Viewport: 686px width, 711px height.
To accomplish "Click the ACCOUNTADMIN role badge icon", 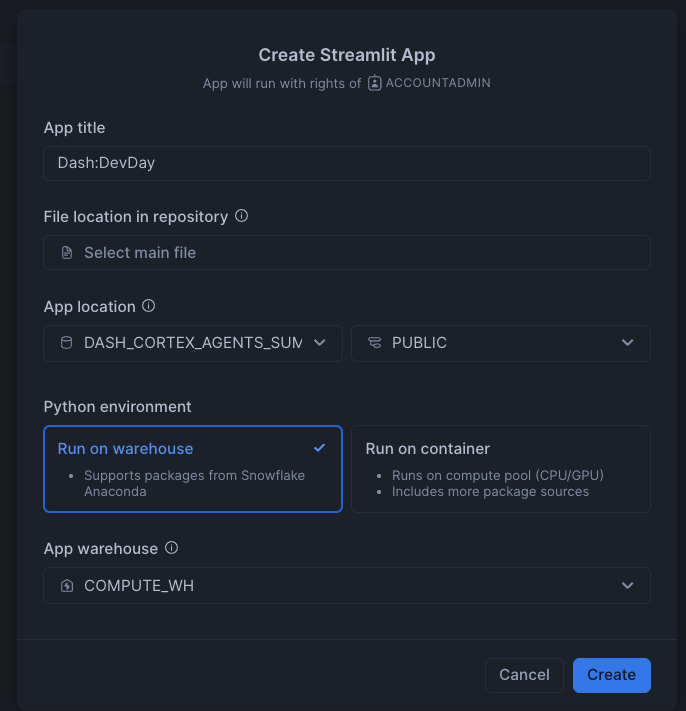I will point(375,83).
